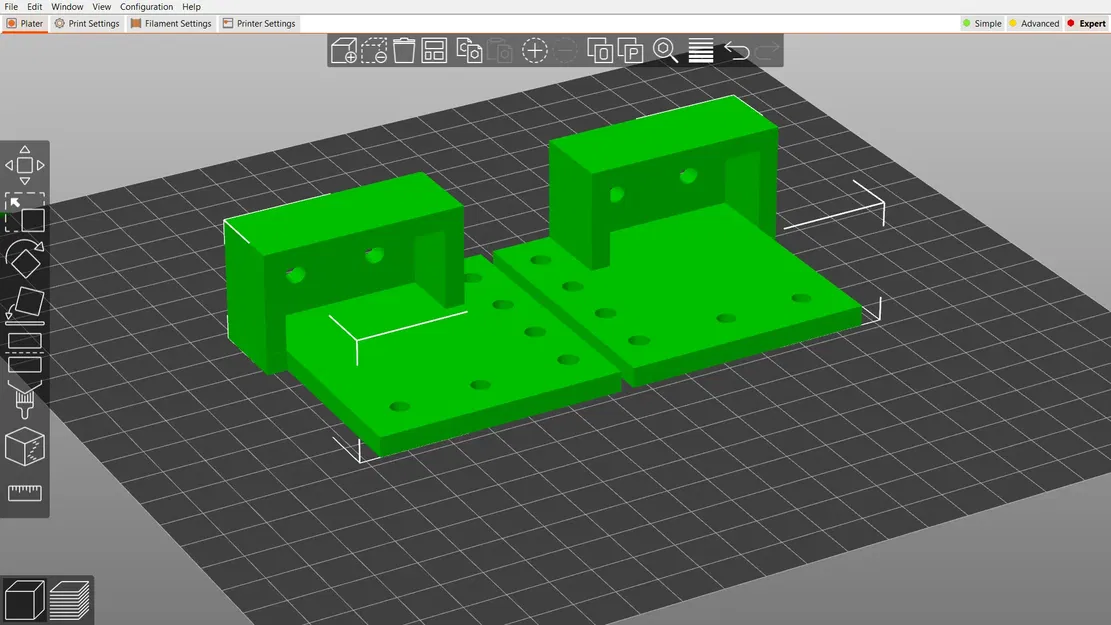Enable Expert mode
The width and height of the screenshot is (1111, 625).
tap(1087, 23)
